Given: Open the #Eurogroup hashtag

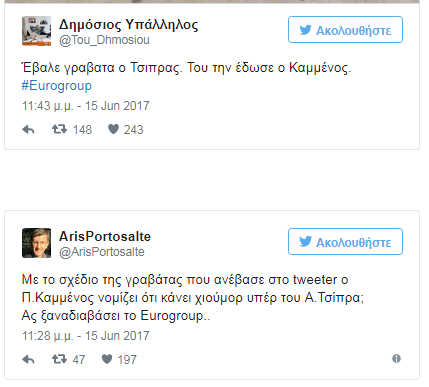Looking at the screenshot, I should click(x=56, y=86).
